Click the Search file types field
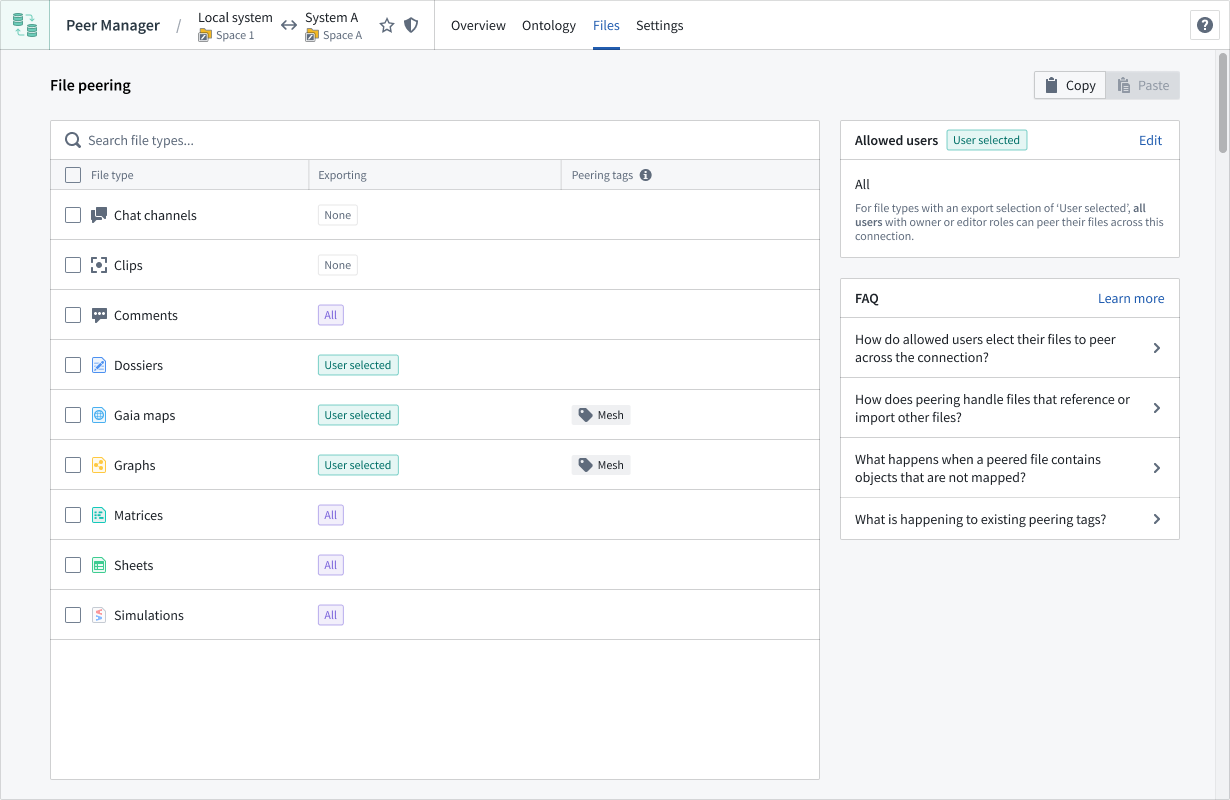The height and width of the screenshot is (800, 1230). click(x=435, y=140)
